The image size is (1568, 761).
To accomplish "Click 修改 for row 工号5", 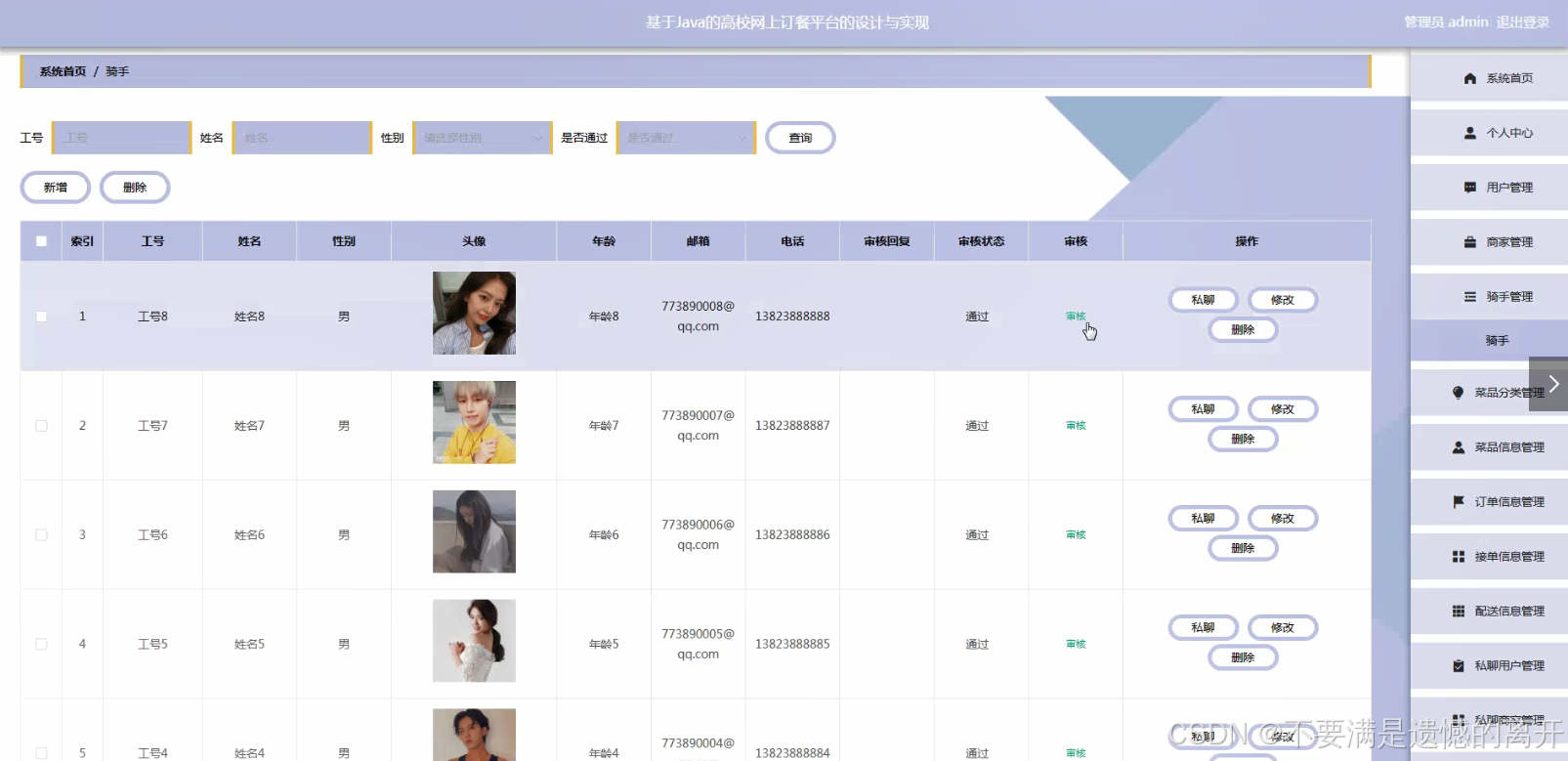I will tap(1283, 628).
